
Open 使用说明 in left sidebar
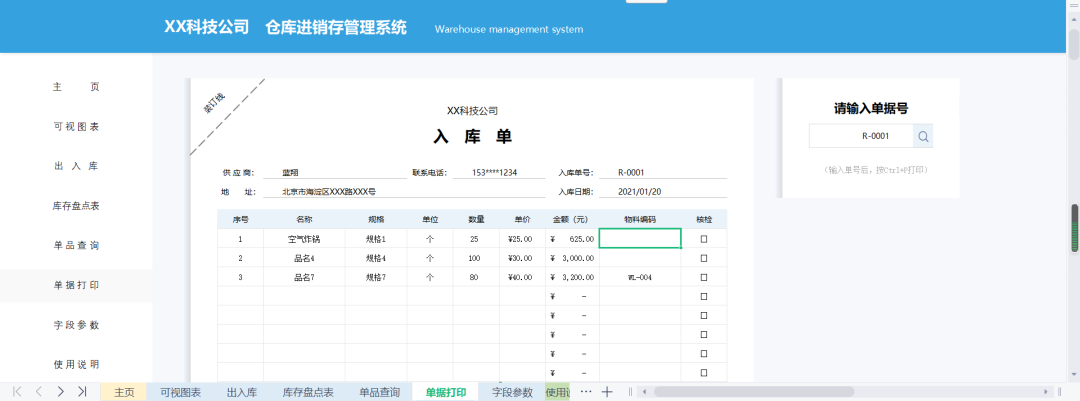pyautogui.click(x=76, y=364)
